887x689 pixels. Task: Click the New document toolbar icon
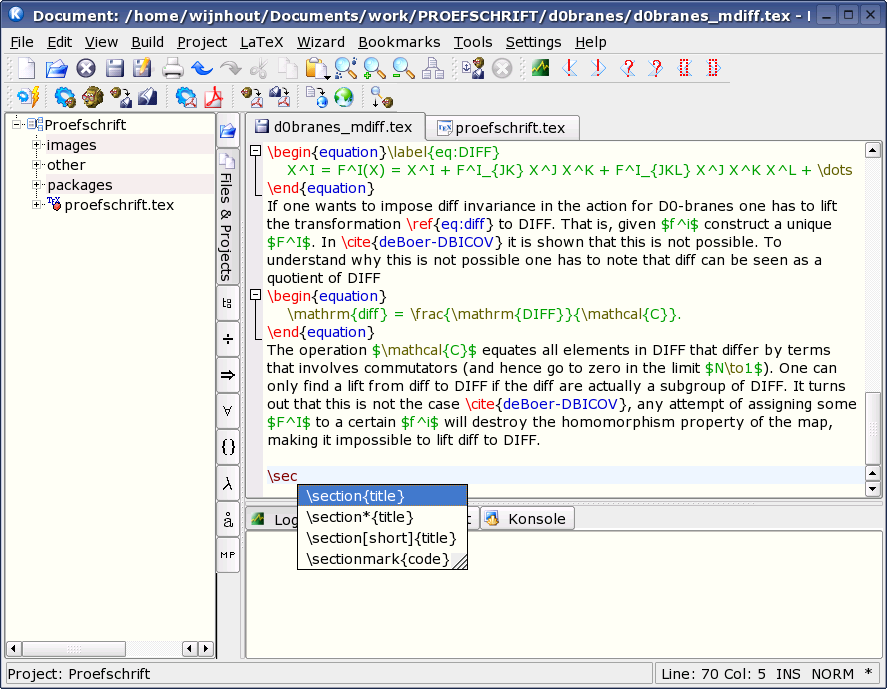[26, 68]
